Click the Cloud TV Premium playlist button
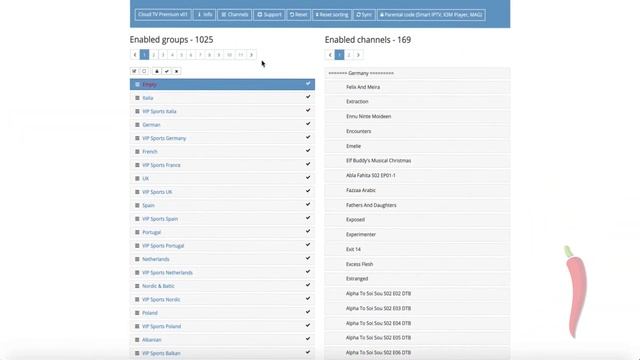Screen dimensions: 640x360 (x=163, y=15)
